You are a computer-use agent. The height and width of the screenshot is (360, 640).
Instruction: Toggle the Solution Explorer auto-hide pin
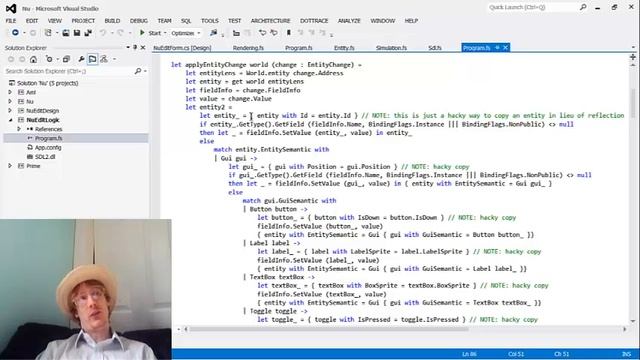coord(135,47)
